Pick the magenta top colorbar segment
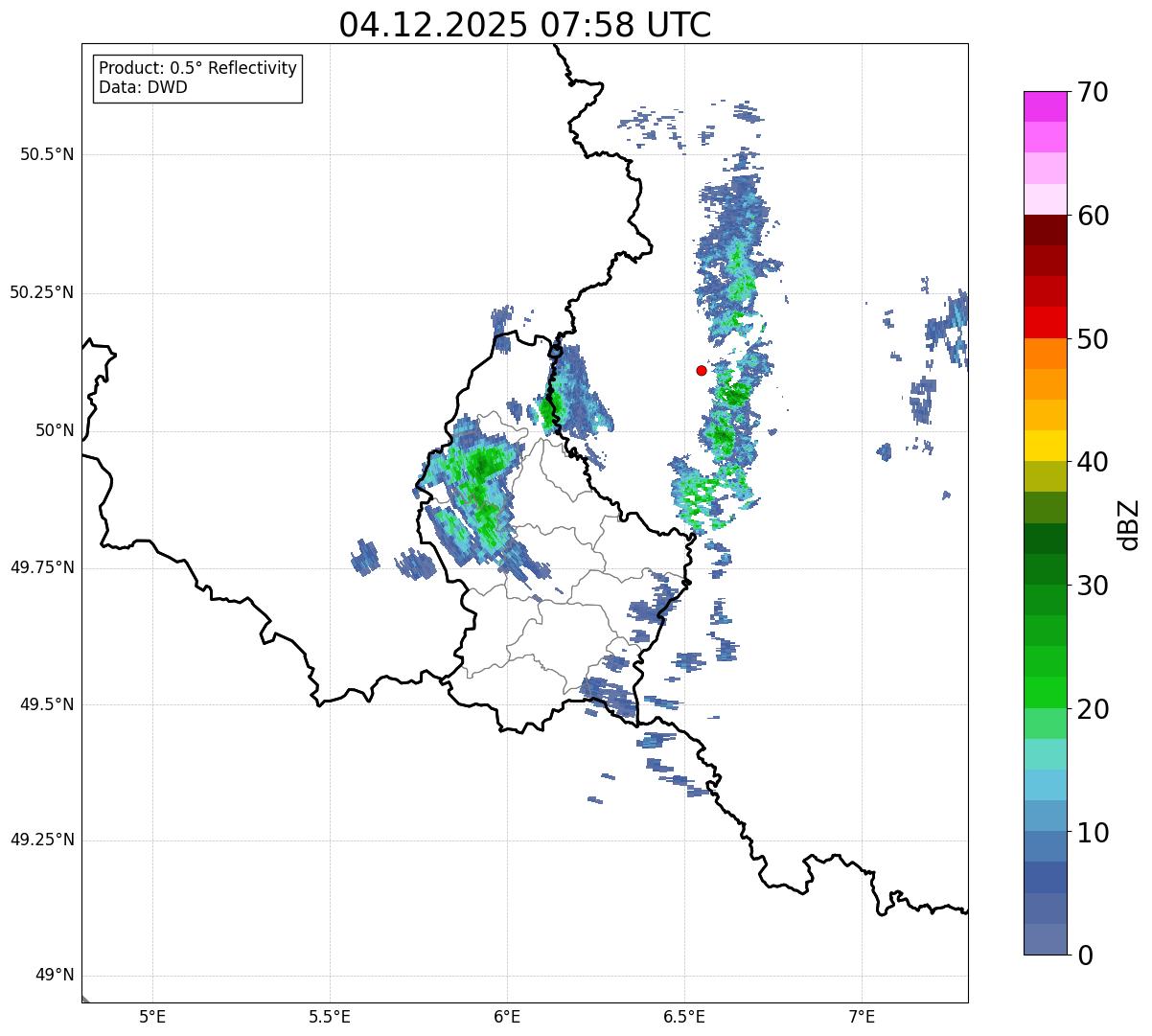Image resolution: width=1152 pixels, height=1036 pixels. point(1046,106)
